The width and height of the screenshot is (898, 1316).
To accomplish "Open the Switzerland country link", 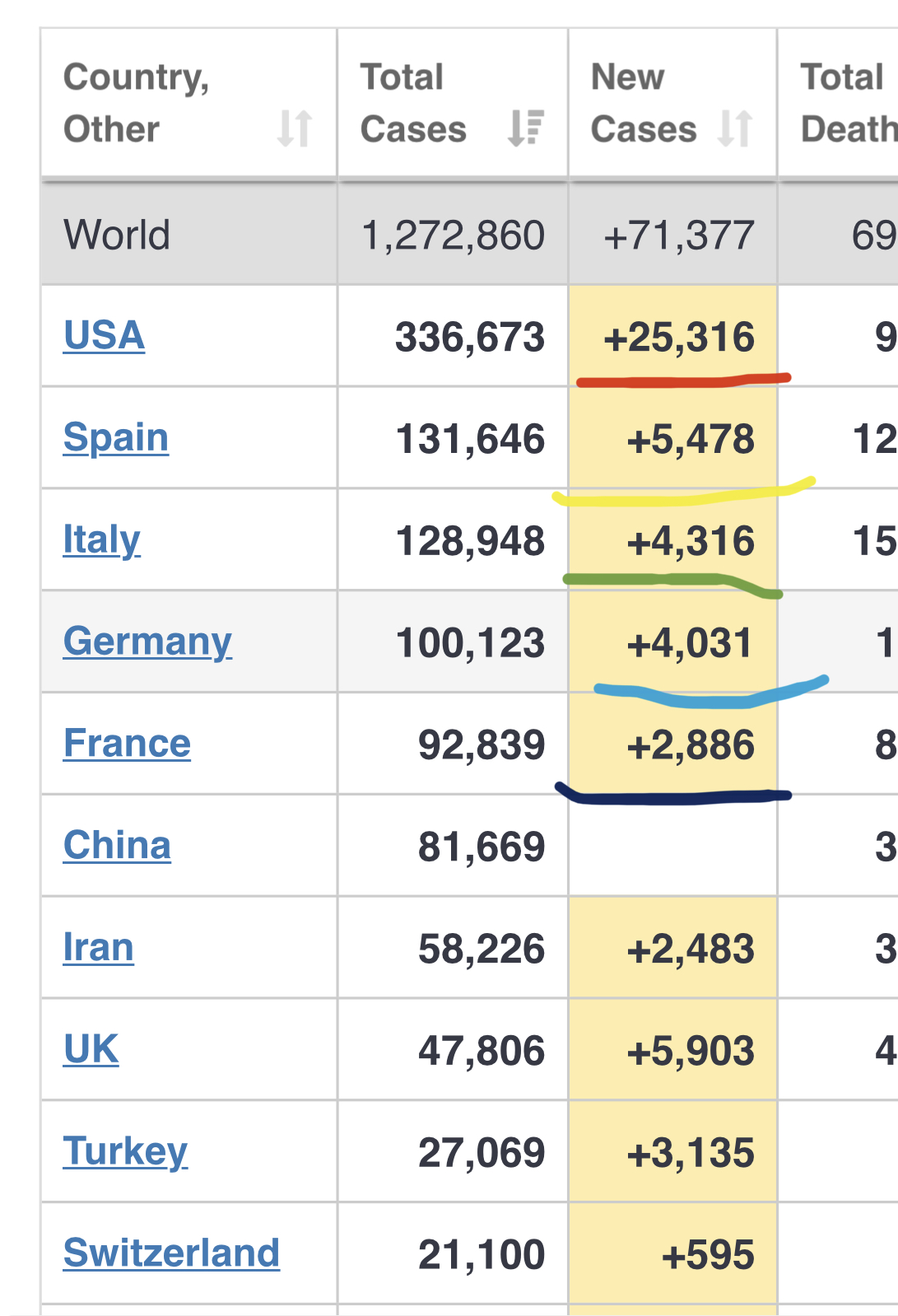I will coord(172,1253).
